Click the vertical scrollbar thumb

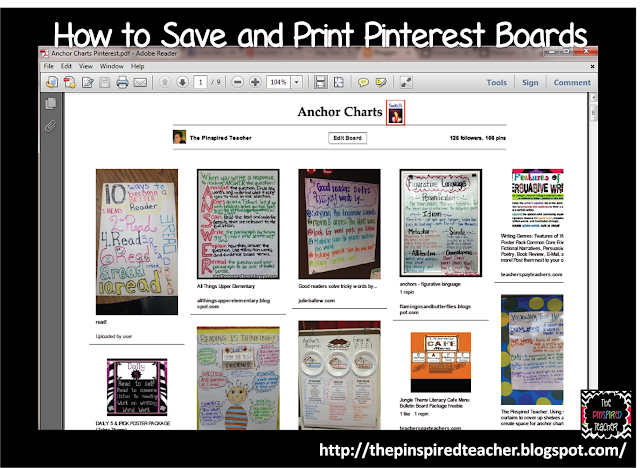point(593,113)
